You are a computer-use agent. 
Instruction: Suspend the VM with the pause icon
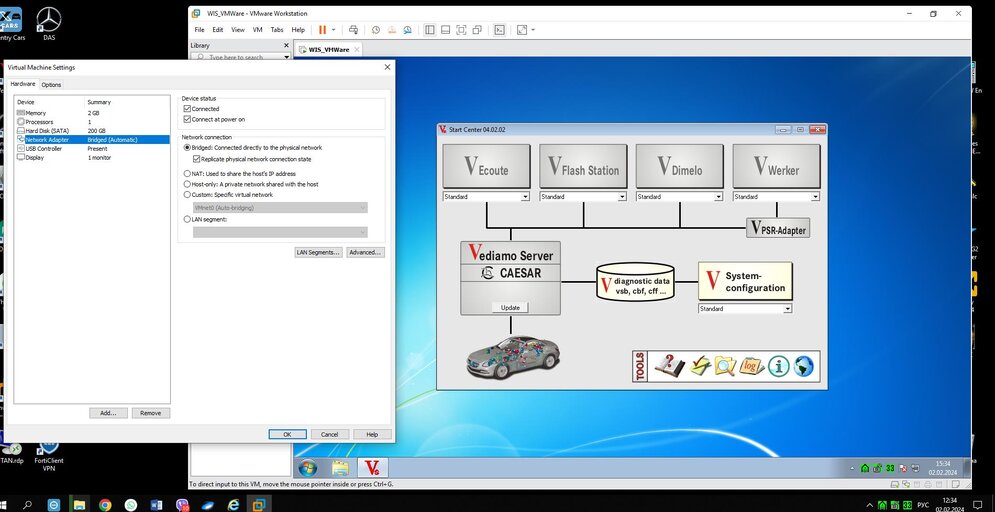(x=322, y=30)
